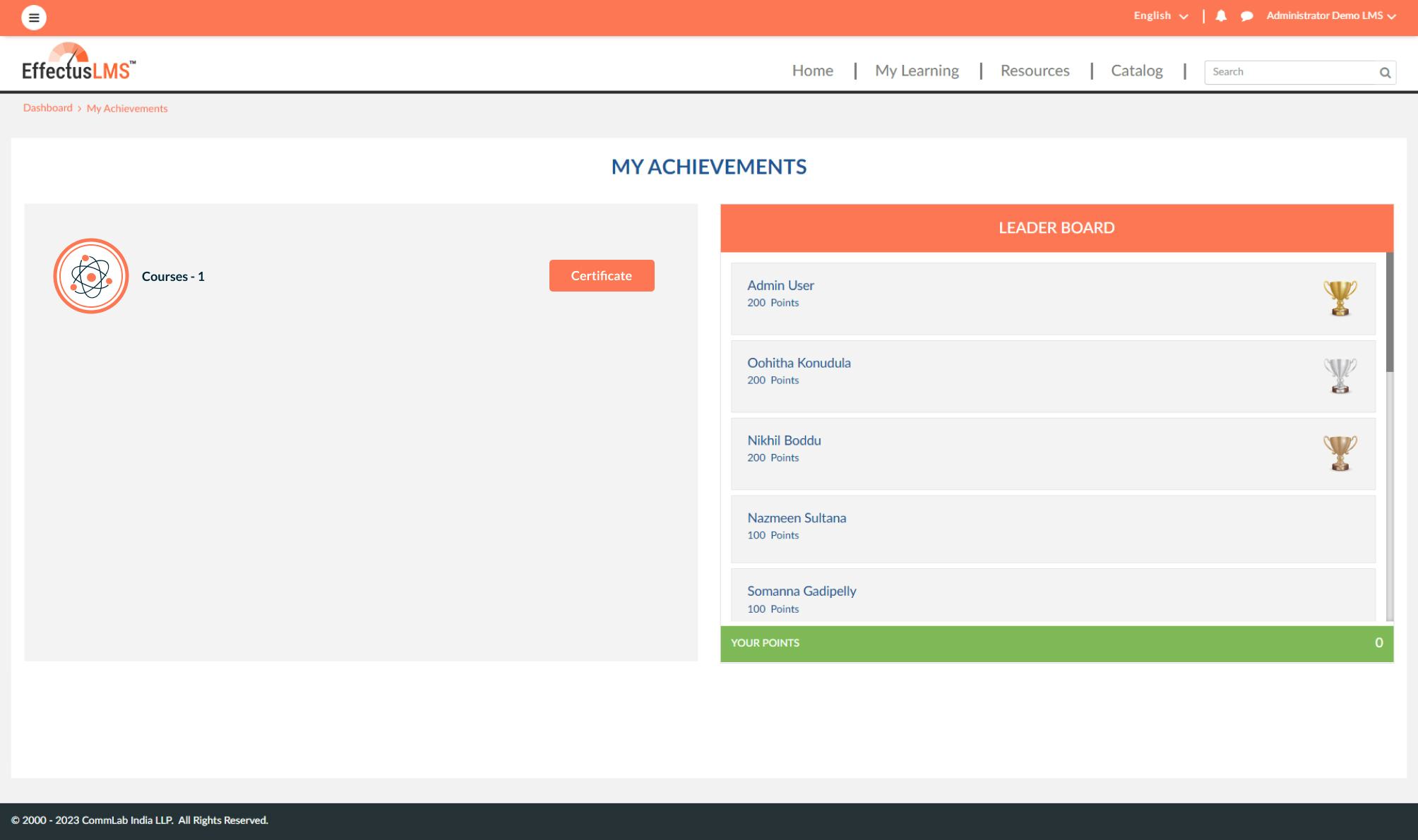1418x840 pixels.
Task: Switch to the My Learning menu
Action: 916,71
